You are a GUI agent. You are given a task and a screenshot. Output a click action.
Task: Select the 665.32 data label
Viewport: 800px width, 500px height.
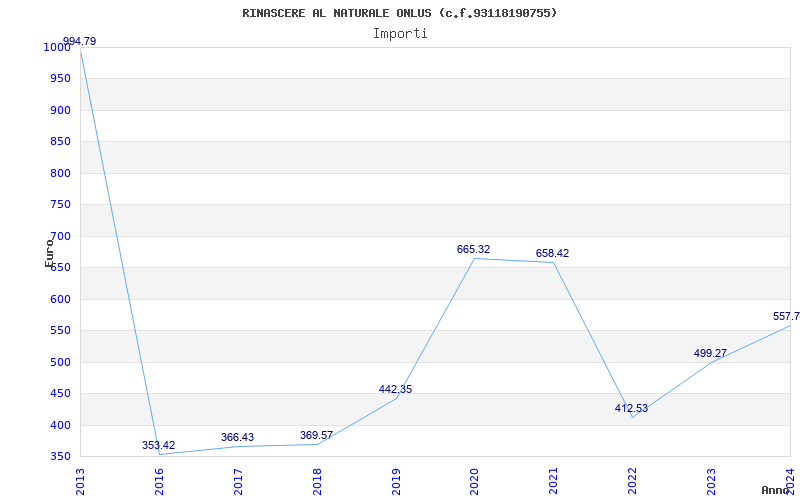coord(473,249)
